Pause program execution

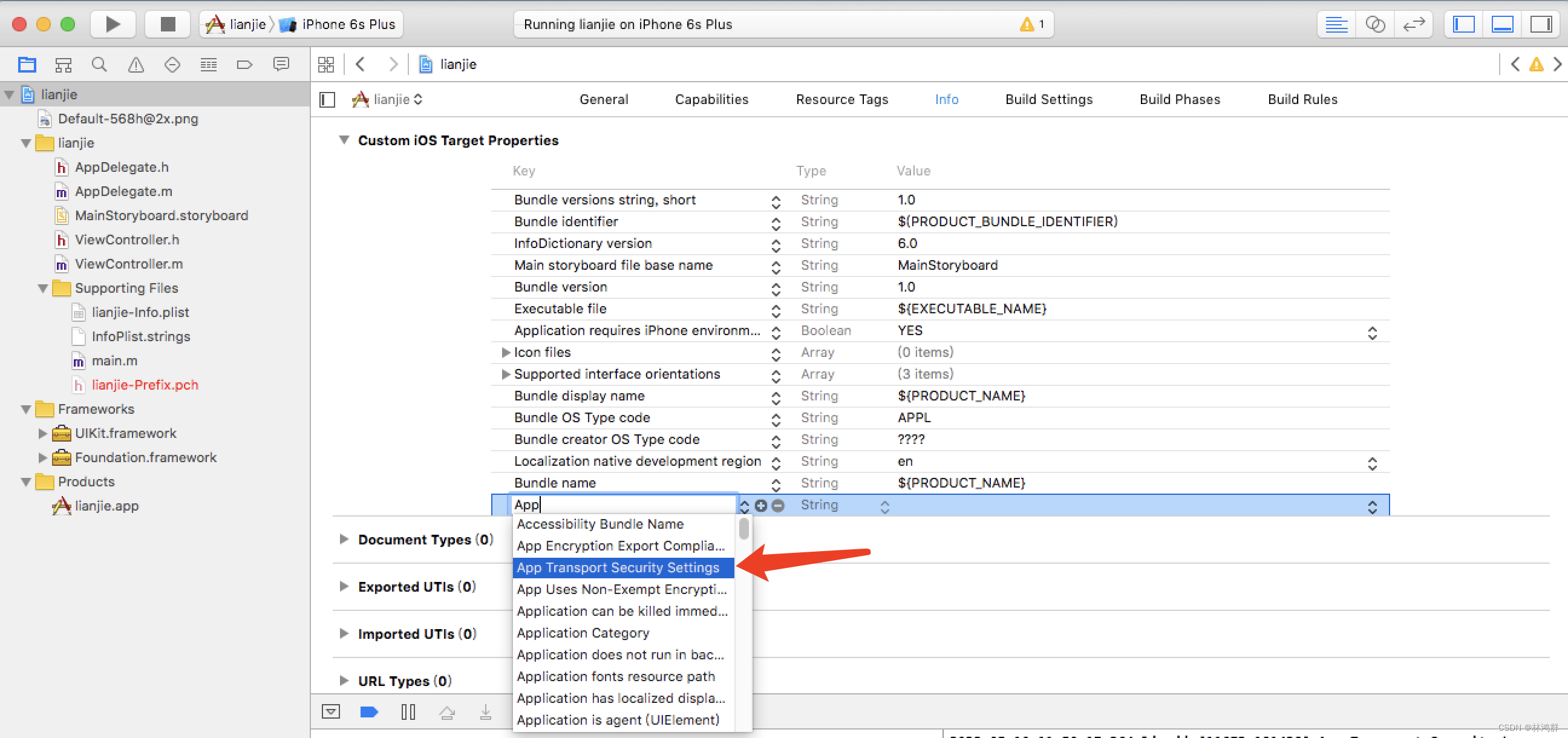(408, 711)
